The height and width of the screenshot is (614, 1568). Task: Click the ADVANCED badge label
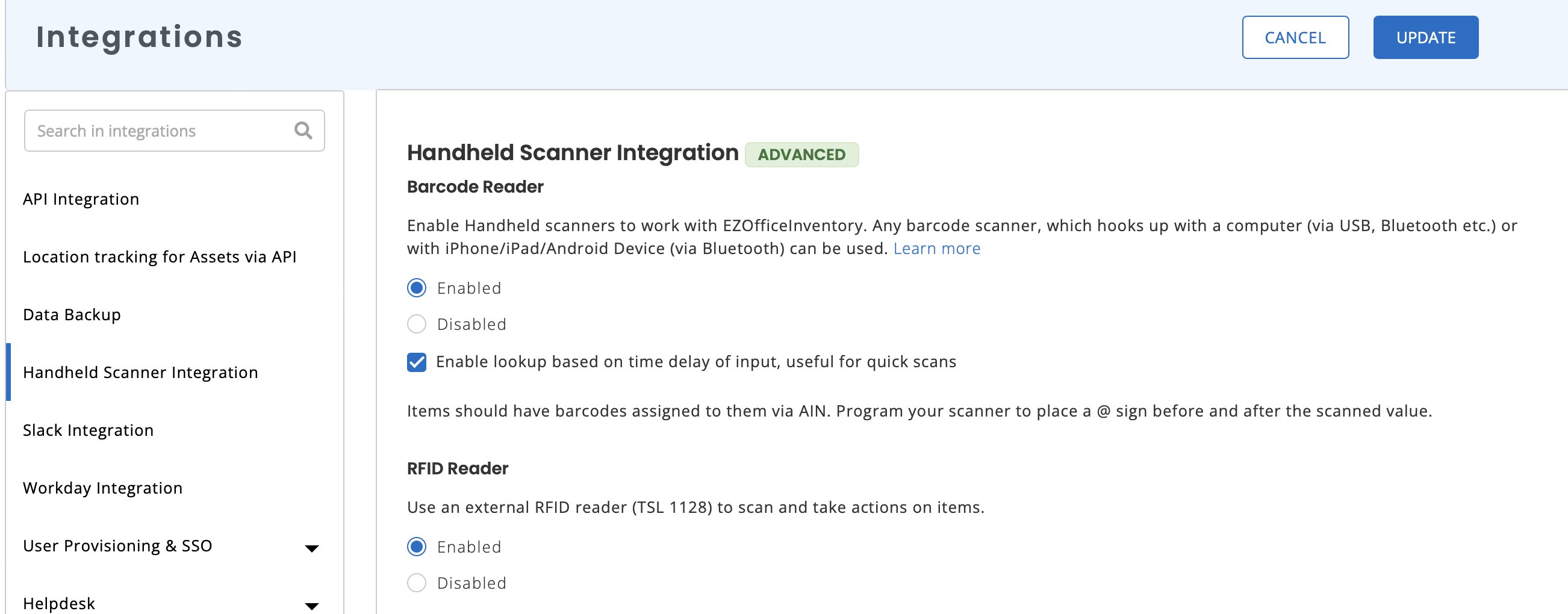coord(801,155)
